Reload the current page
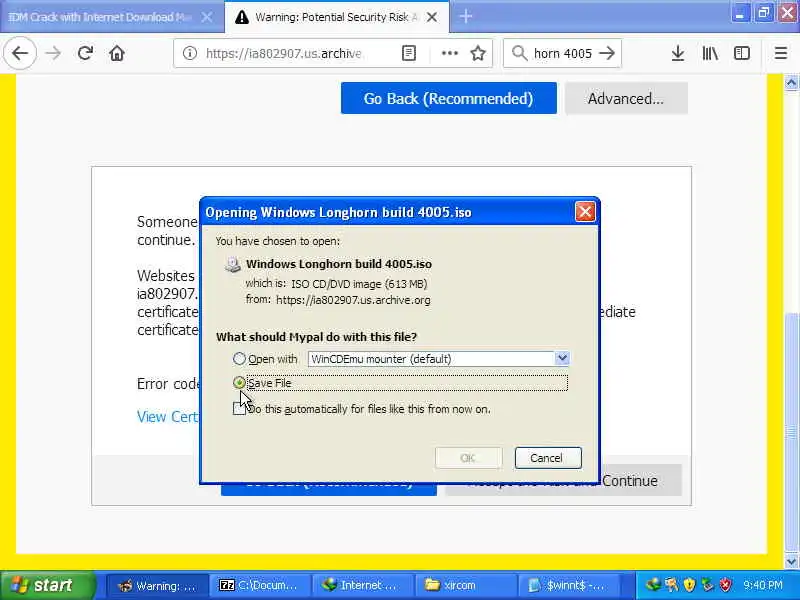This screenshot has width=800, height=600. pos(85,53)
